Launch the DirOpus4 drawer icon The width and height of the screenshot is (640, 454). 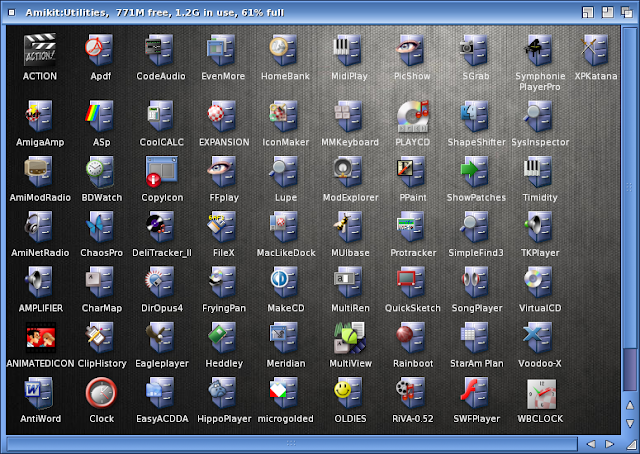[161, 283]
